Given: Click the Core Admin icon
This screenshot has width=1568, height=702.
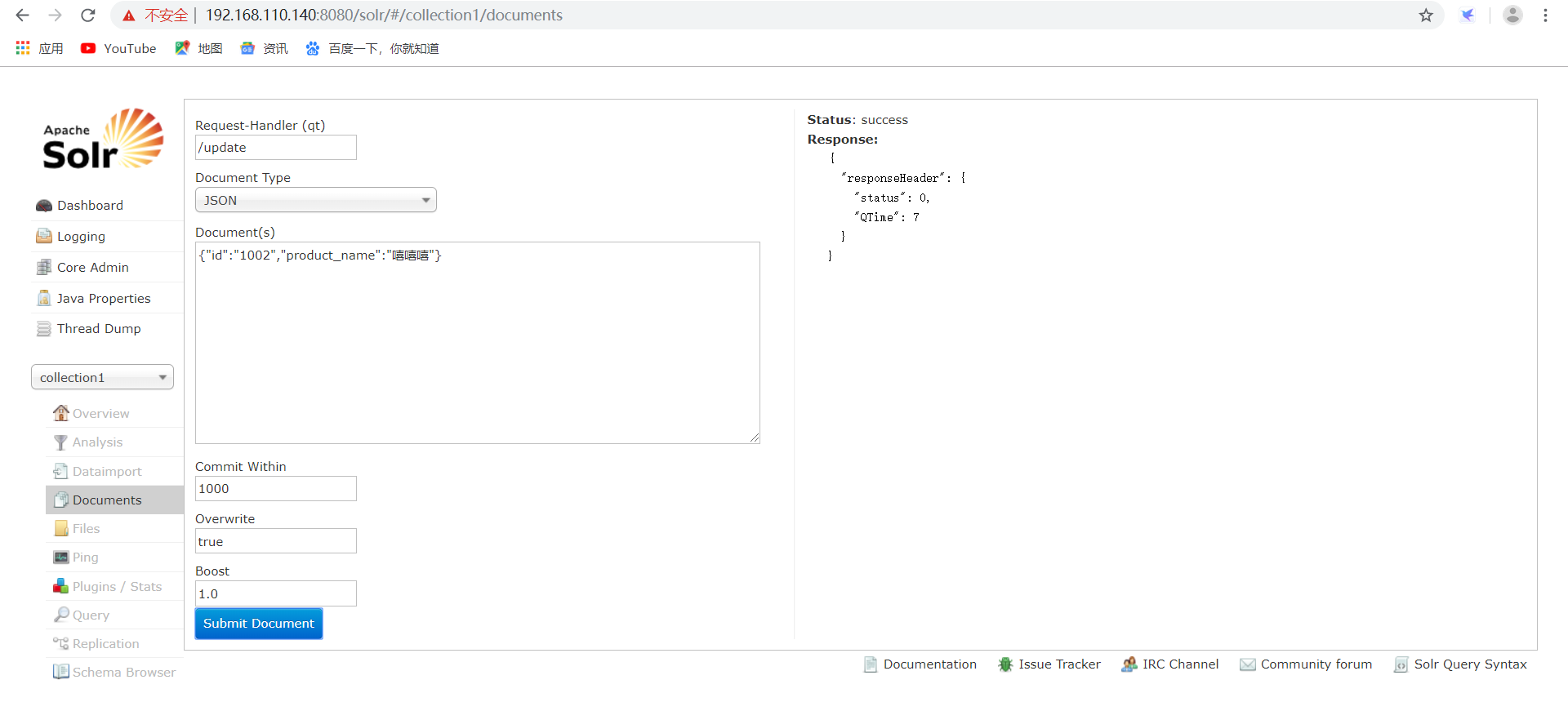Looking at the screenshot, I should [44, 268].
